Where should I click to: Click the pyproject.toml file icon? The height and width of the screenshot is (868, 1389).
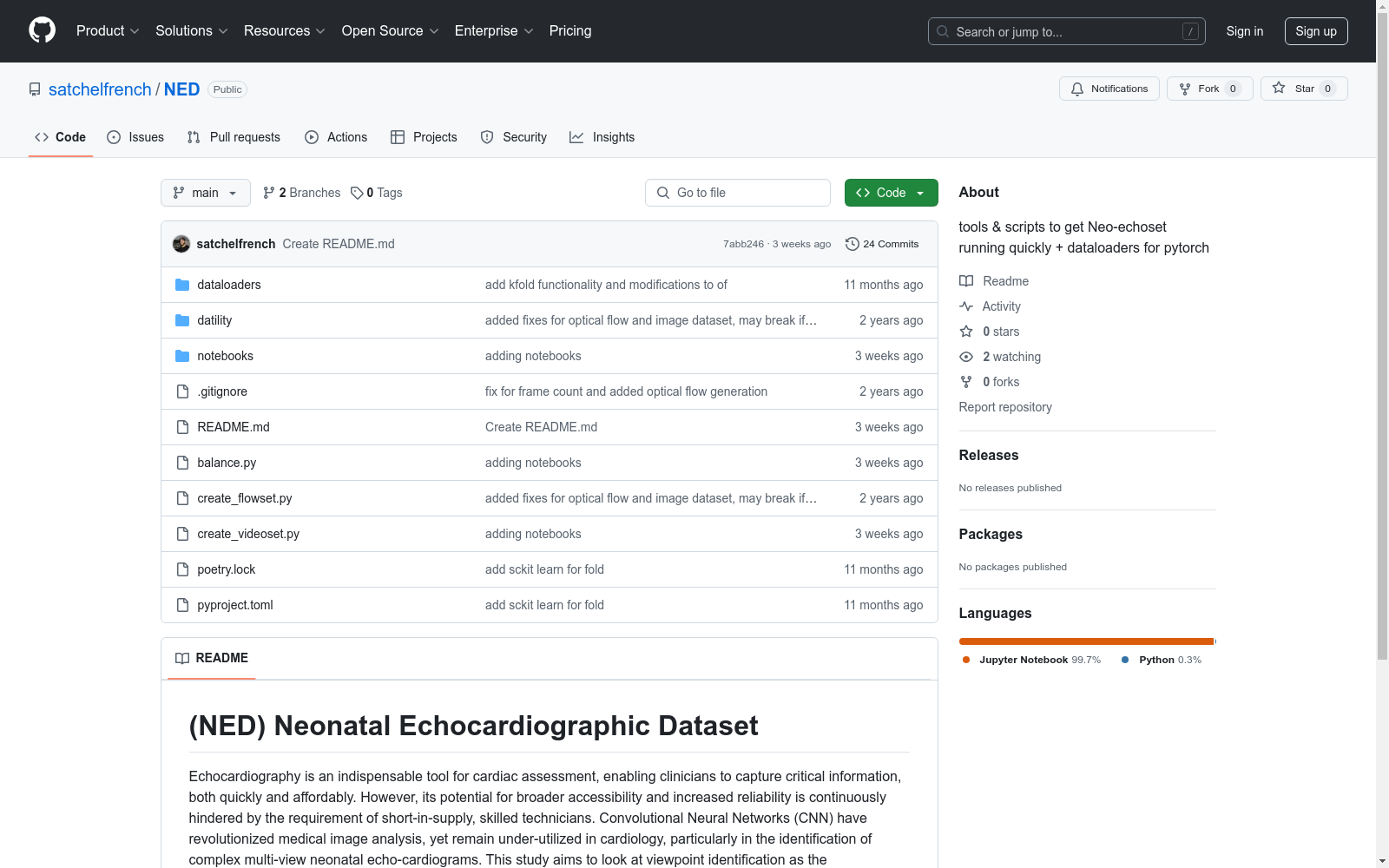[182, 605]
